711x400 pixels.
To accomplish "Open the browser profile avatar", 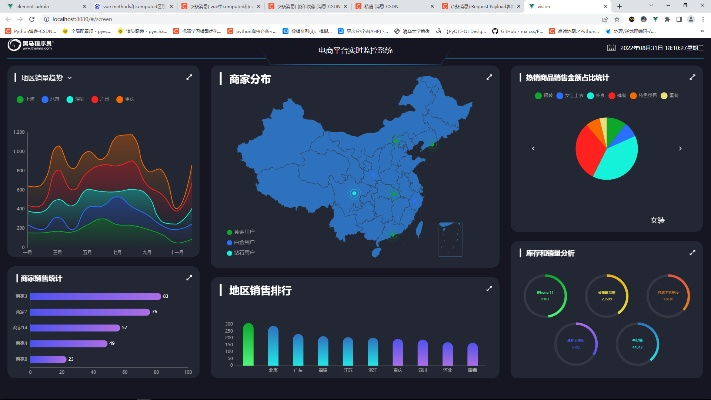I will (691, 20).
